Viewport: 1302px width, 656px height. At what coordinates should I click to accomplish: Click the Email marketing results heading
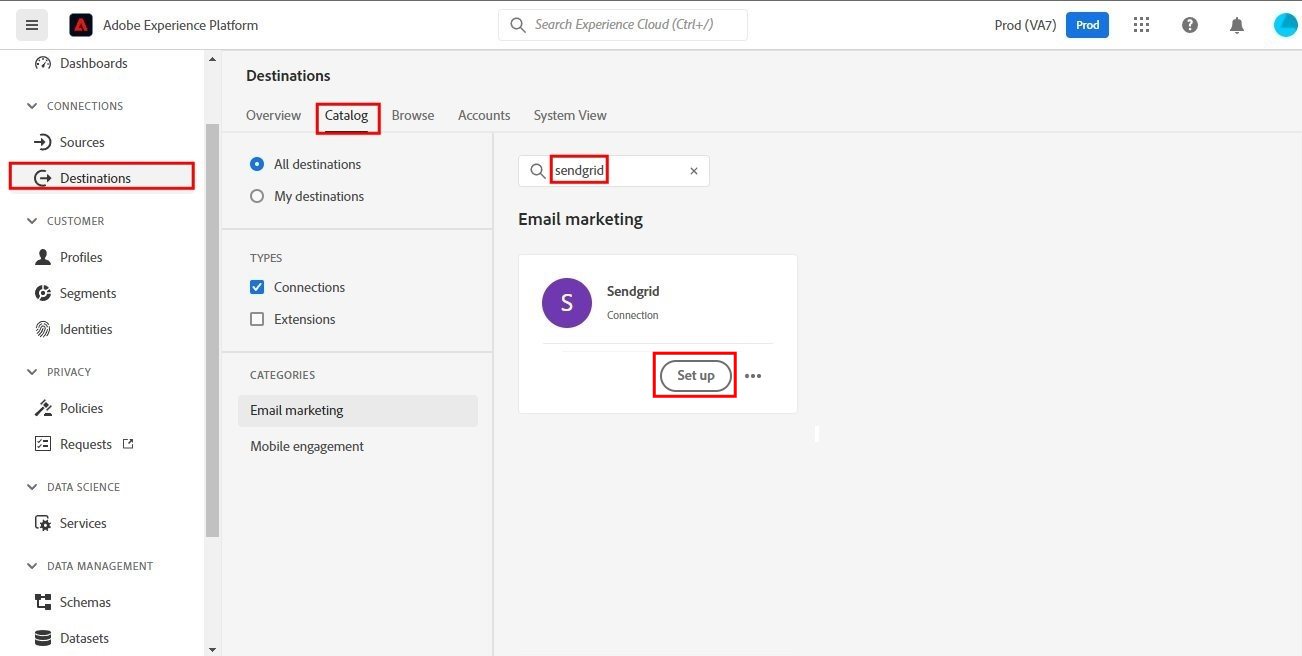[x=580, y=219]
